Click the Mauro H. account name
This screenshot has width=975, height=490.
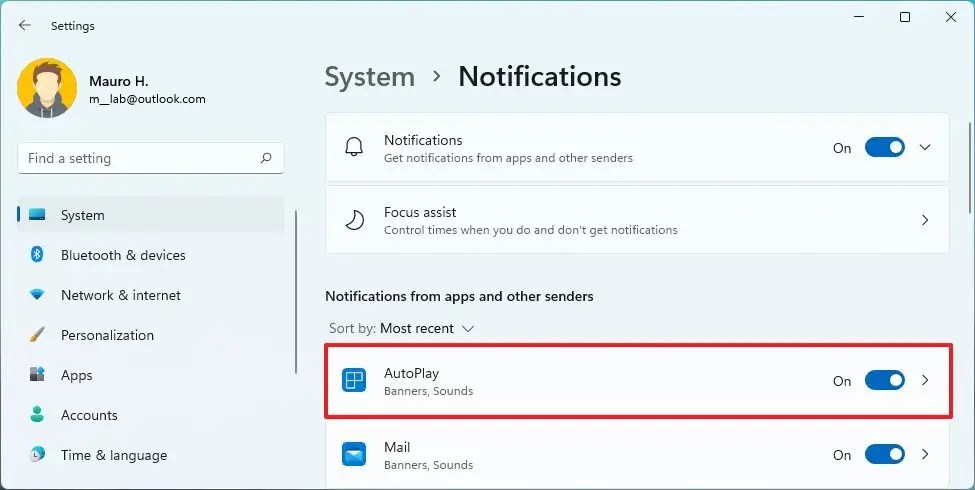(119, 81)
